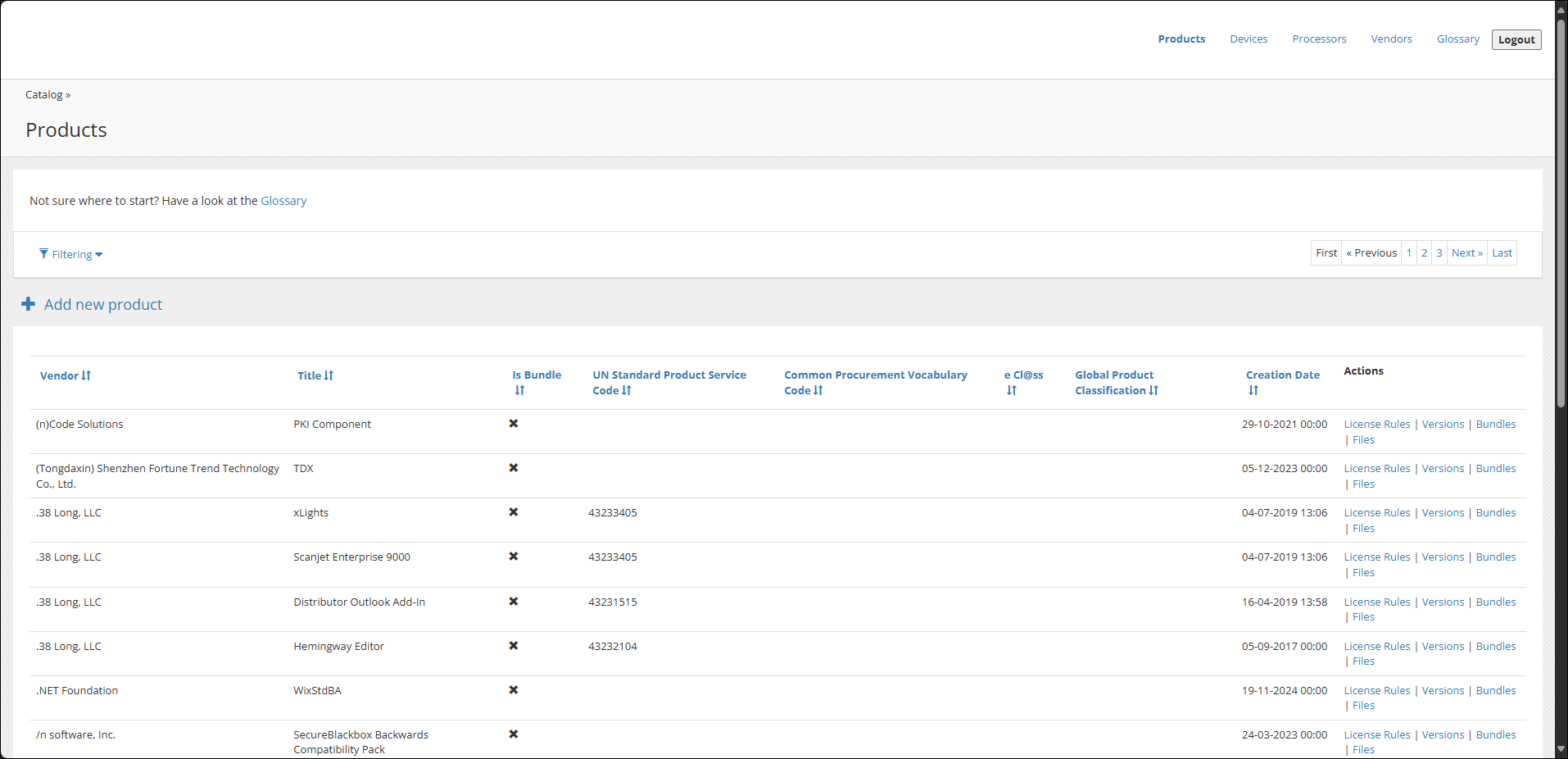View Versions for xLights product
1568x759 pixels.
coord(1443,513)
